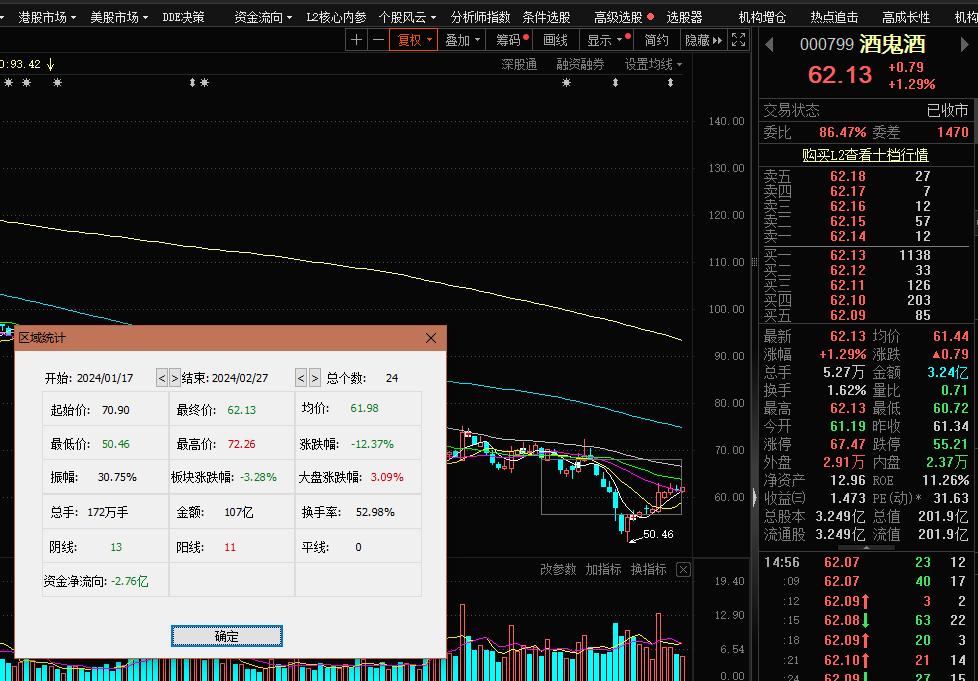This screenshot has width=978, height=681.
Task: Zoom out chart with minus icon
Action: (x=378, y=40)
